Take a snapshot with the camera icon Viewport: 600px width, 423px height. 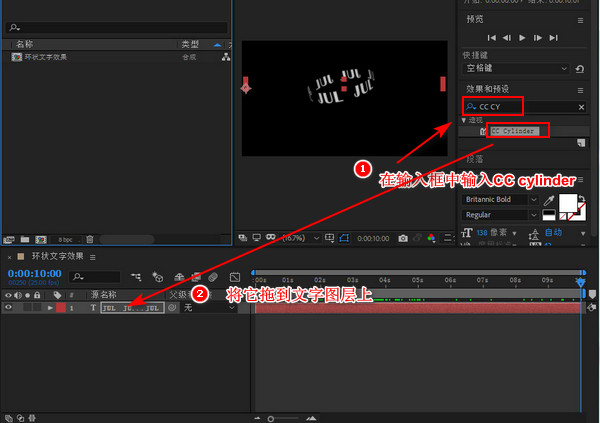[x=403, y=238]
